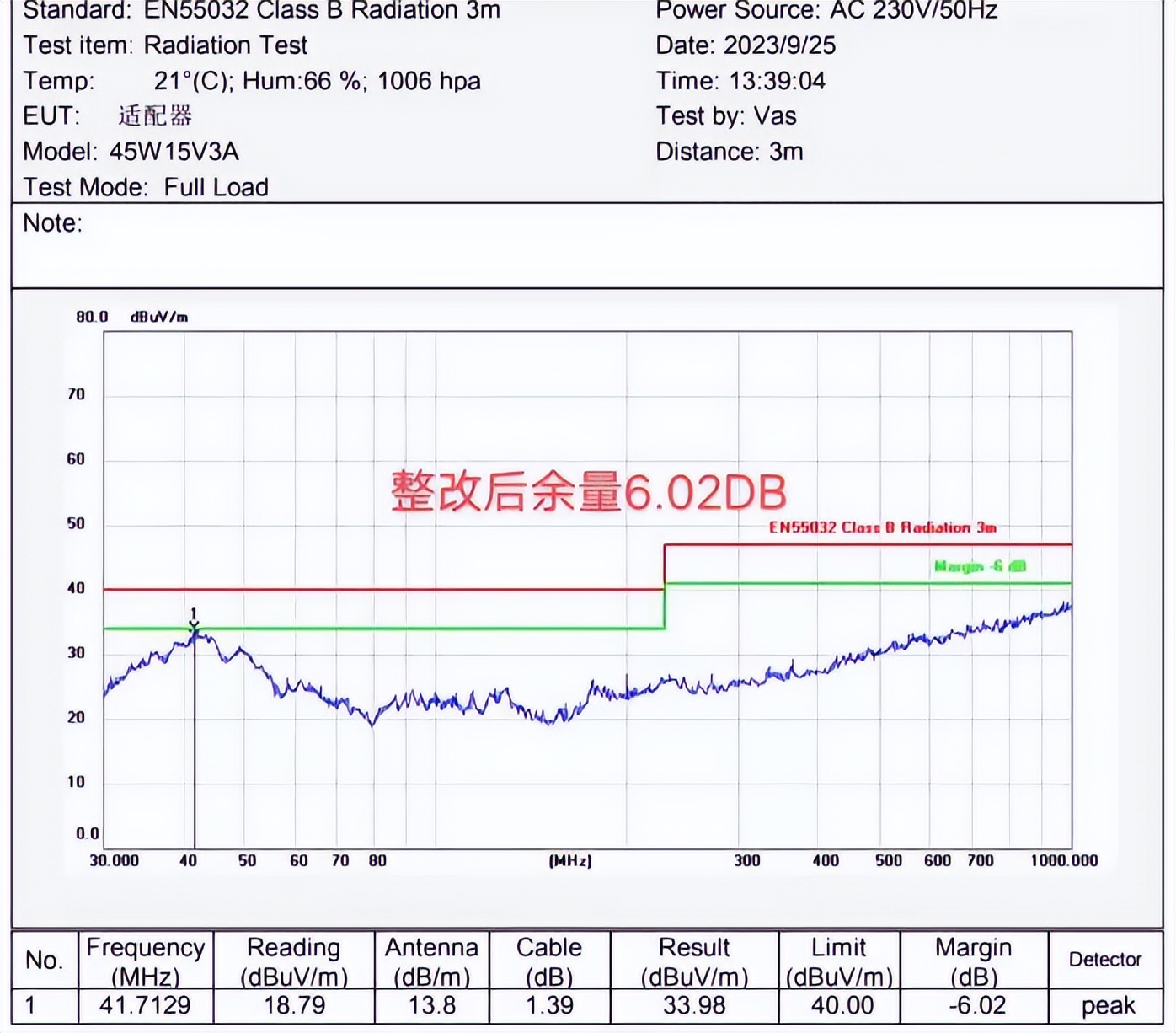The image size is (1176, 1033).
Task: Click the '(MHz)' x-axis label
Action: pyautogui.click(x=570, y=860)
